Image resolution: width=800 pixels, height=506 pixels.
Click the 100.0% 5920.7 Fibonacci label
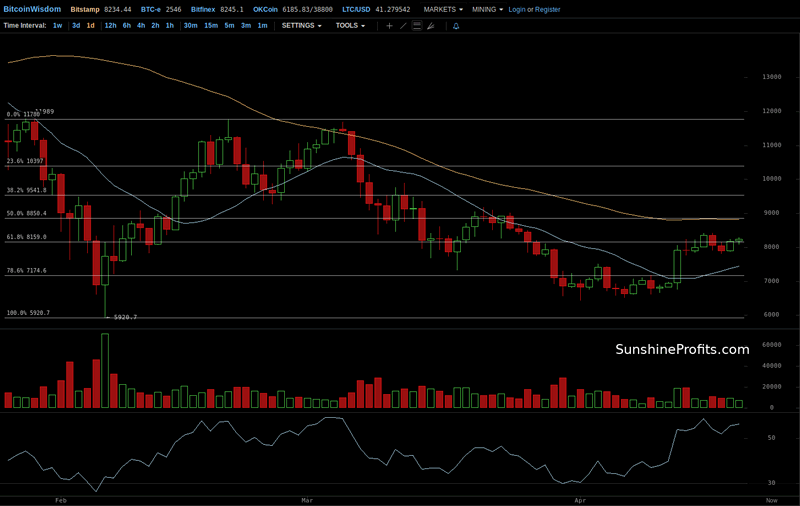pyautogui.click(x=28, y=313)
